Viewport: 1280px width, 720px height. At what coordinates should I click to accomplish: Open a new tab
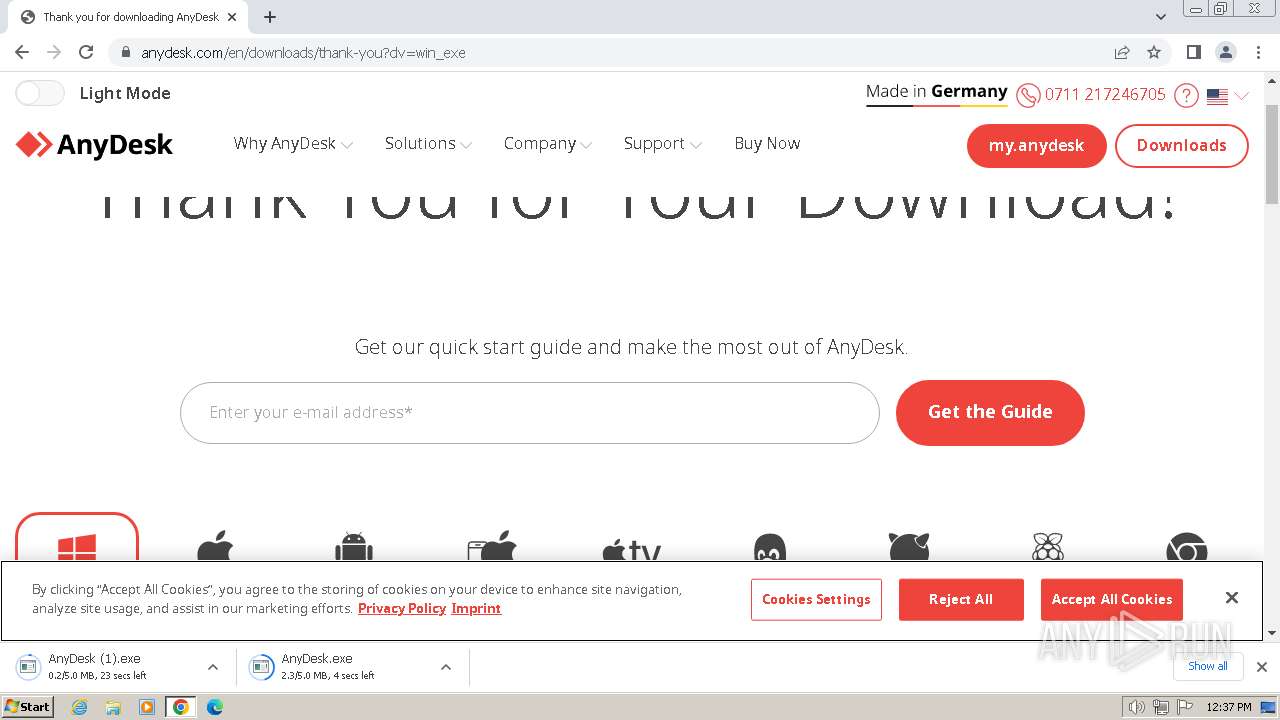pos(270,17)
